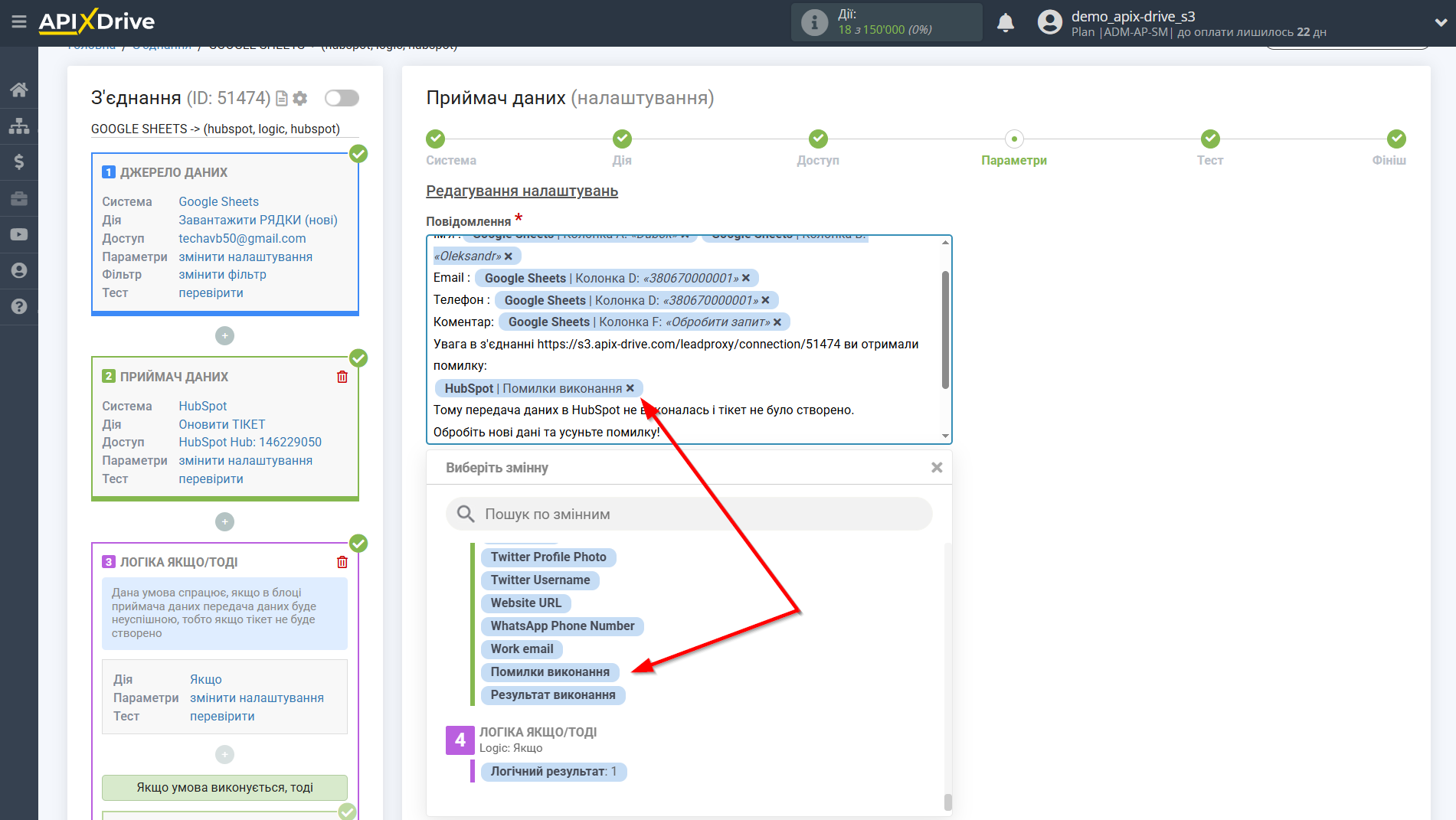Screen dimensions: 1456x820
Task: Go to Параметри step
Action: [1014, 139]
